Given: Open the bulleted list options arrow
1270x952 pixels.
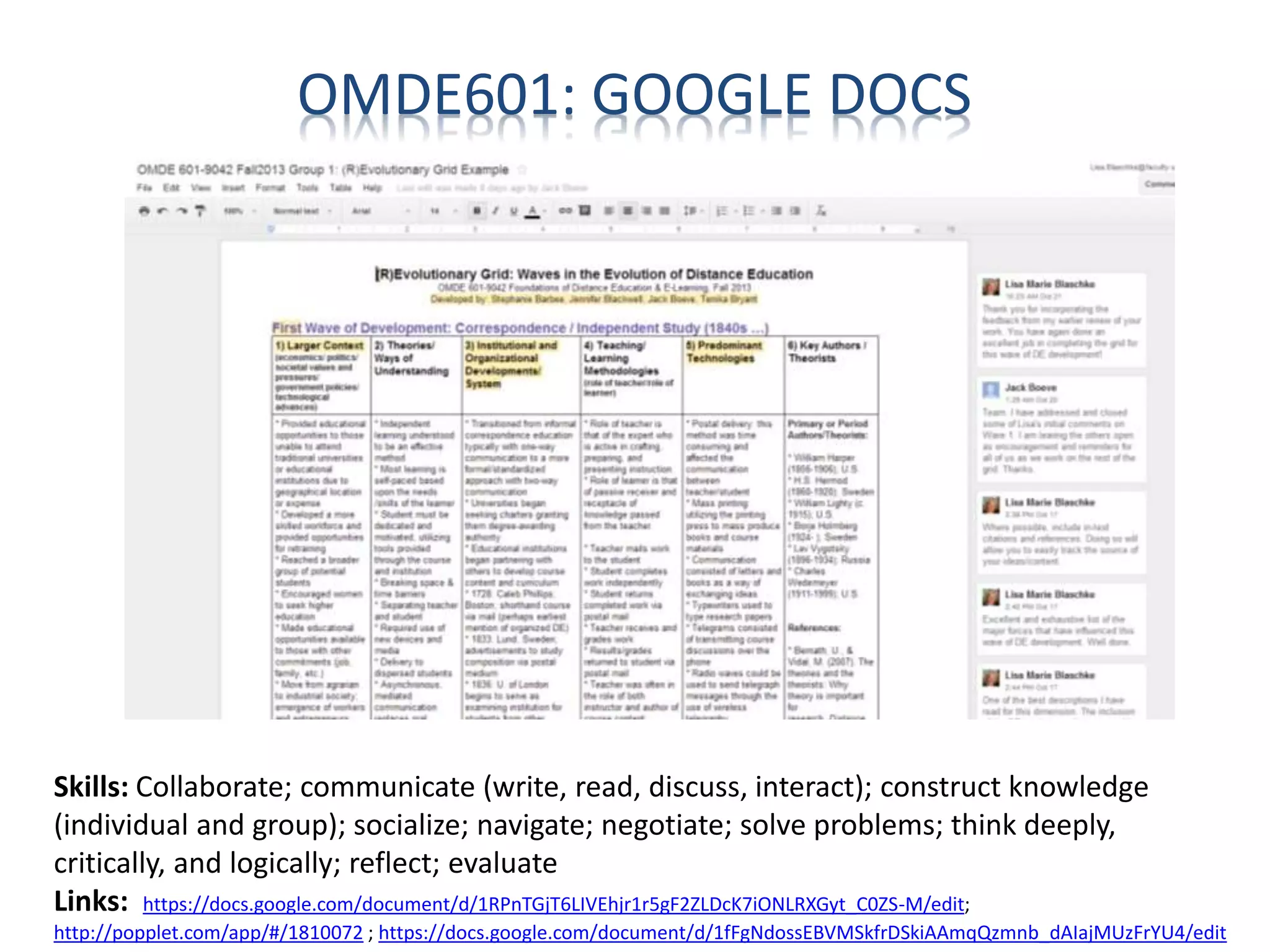Looking at the screenshot, I should [x=762, y=211].
